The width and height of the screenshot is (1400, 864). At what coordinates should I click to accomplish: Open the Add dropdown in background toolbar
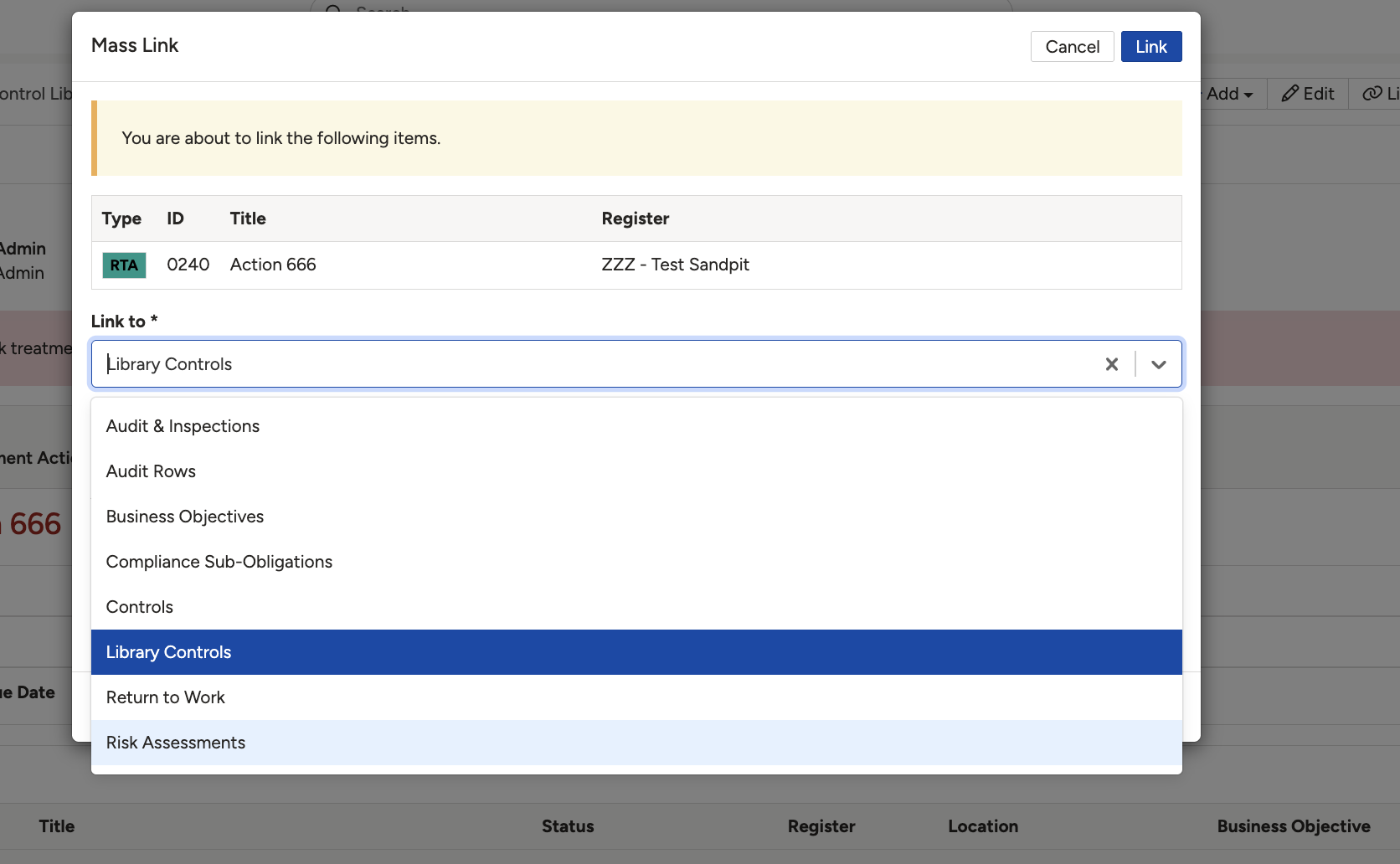(1229, 94)
